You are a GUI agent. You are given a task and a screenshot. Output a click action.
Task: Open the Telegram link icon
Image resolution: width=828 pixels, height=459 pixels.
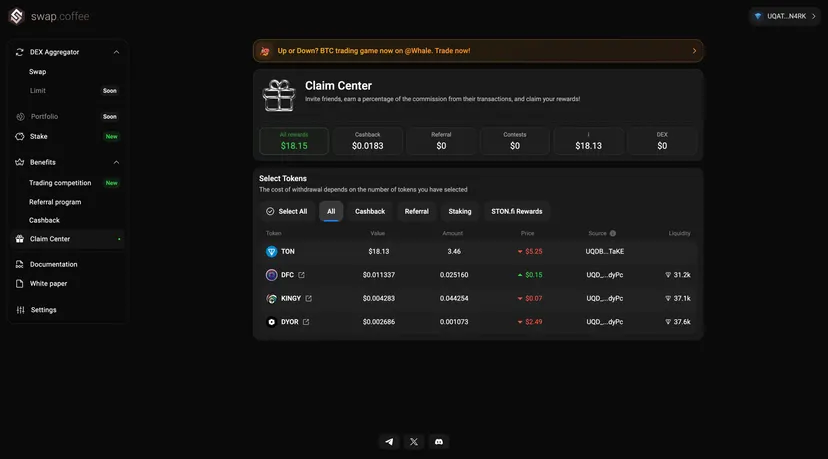[x=389, y=442]
